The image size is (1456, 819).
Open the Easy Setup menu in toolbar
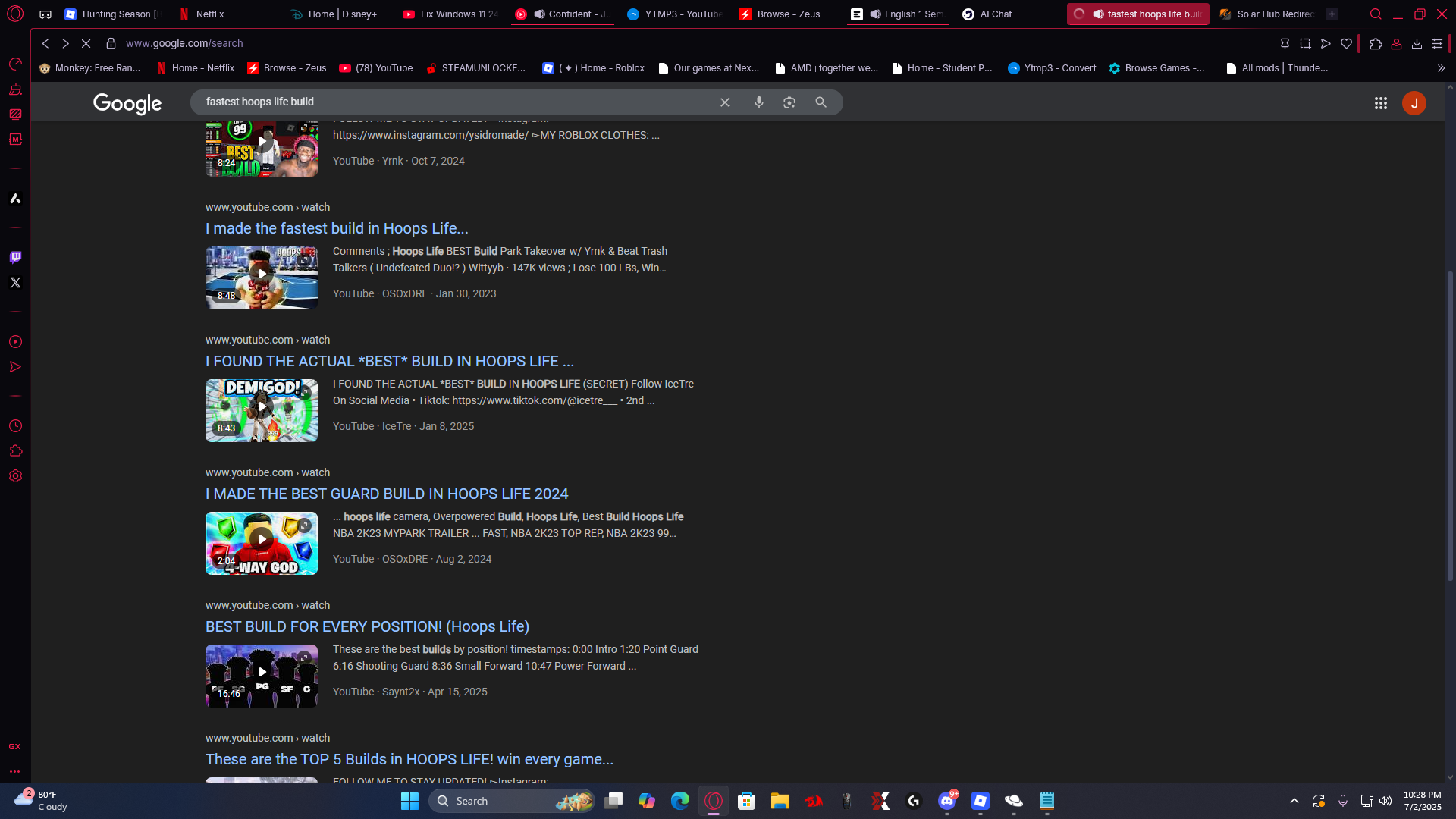(x=1437, y=44)
